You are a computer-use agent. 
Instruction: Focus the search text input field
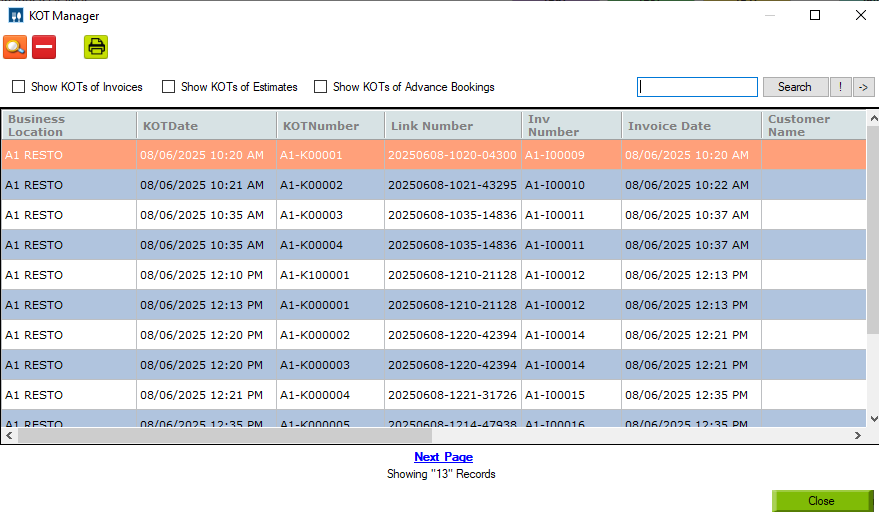pyautogui.click(x=697, y=87)
